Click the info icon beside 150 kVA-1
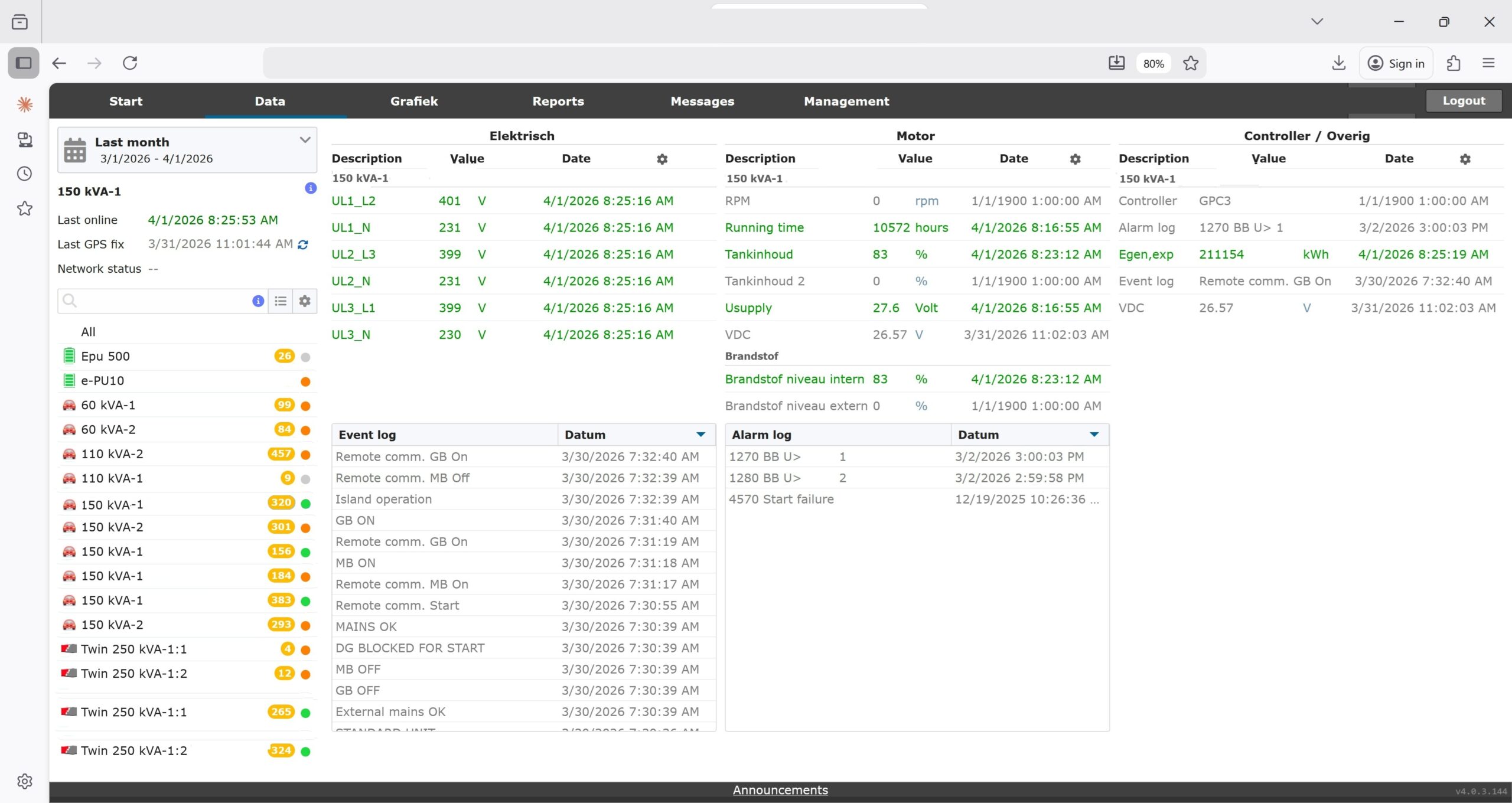This screenshot has width=1512, height=803. point(311,188)
